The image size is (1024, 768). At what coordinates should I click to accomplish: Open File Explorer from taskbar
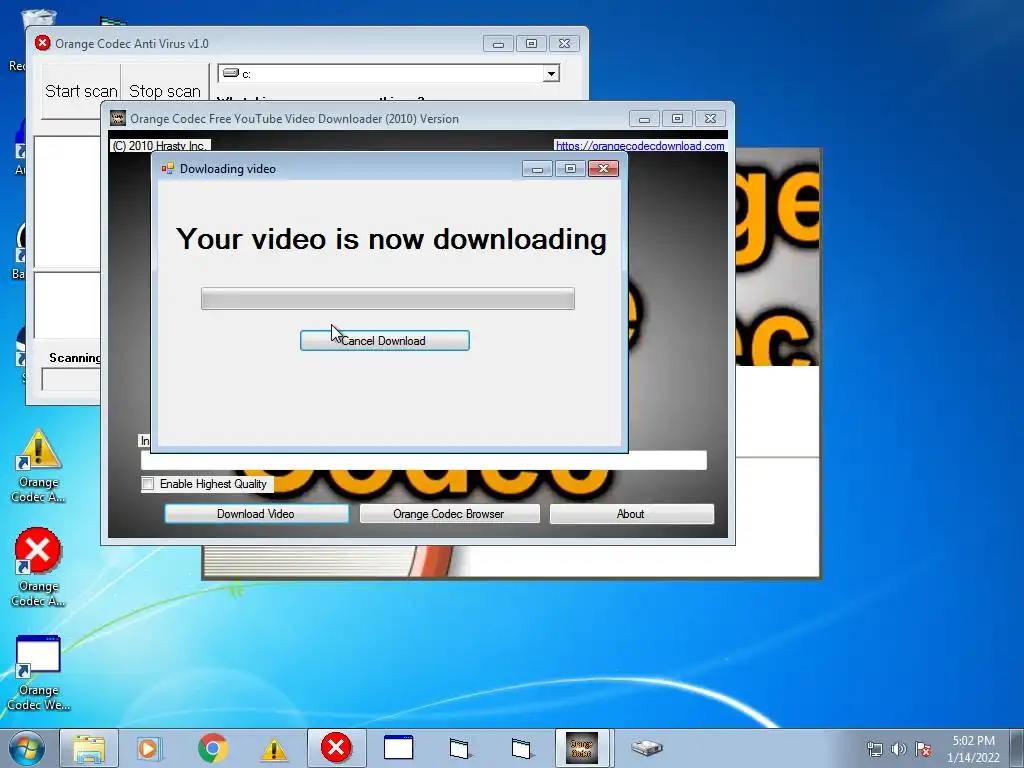pos(89,748)
